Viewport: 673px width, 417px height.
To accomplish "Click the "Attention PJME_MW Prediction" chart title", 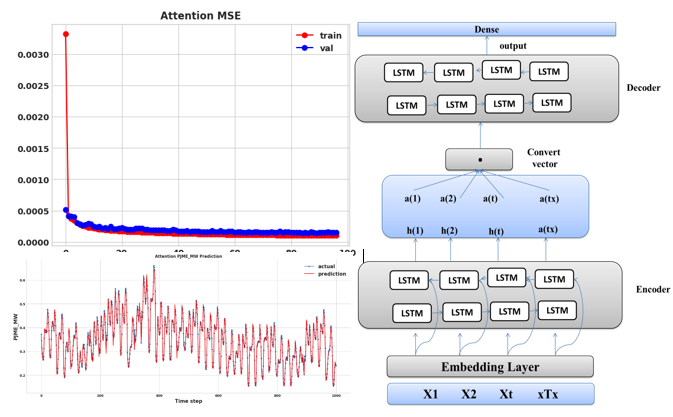I will point(188,256).
